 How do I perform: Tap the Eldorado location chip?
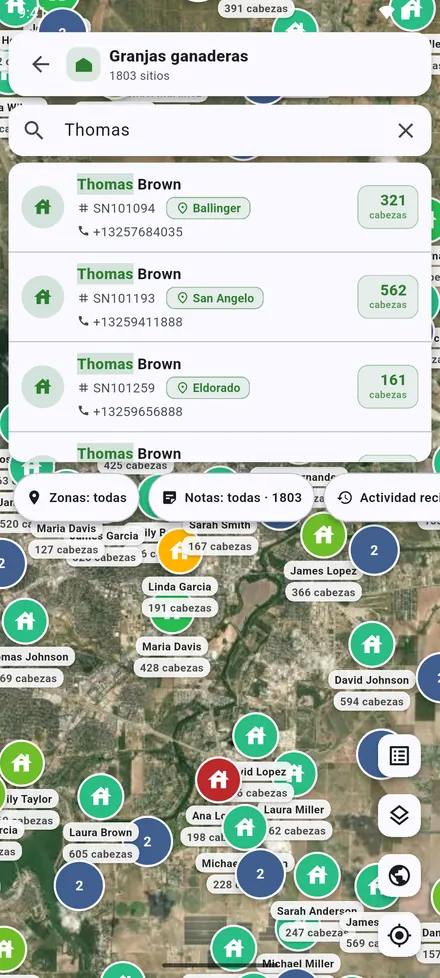pyautogui.click(x=208, y=388)
